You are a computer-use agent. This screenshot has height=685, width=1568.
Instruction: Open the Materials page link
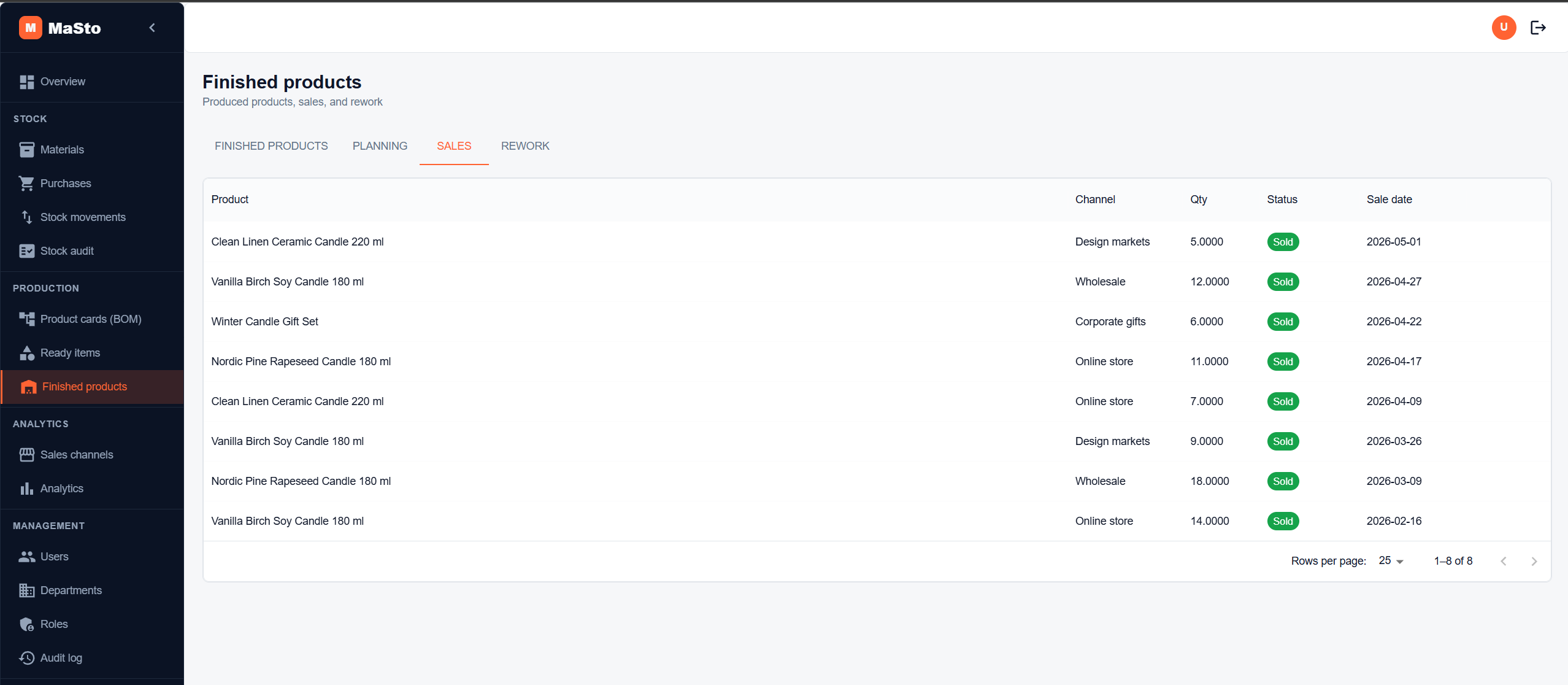(92, 150)
